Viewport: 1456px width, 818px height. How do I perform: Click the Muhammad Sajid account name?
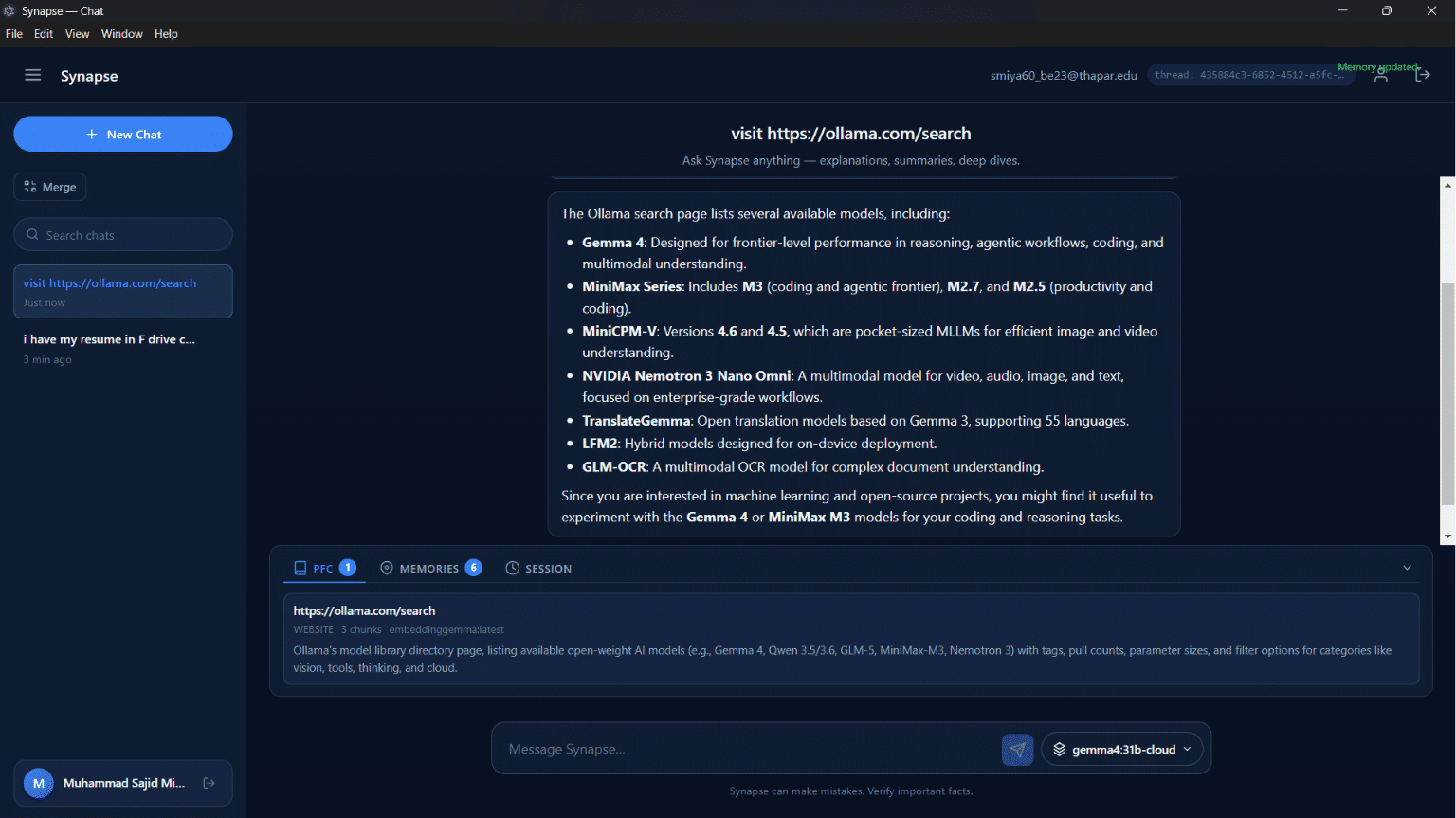click(x=124, y=783)
